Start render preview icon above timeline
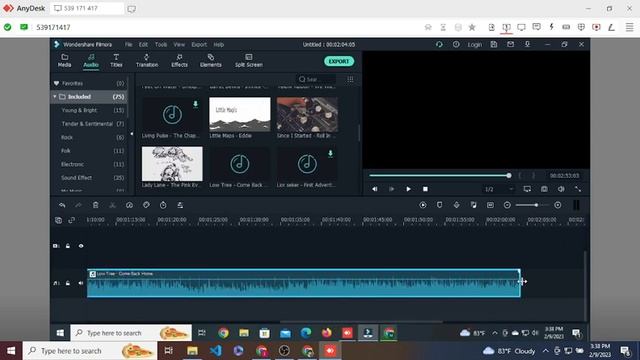 coord(423,205)
